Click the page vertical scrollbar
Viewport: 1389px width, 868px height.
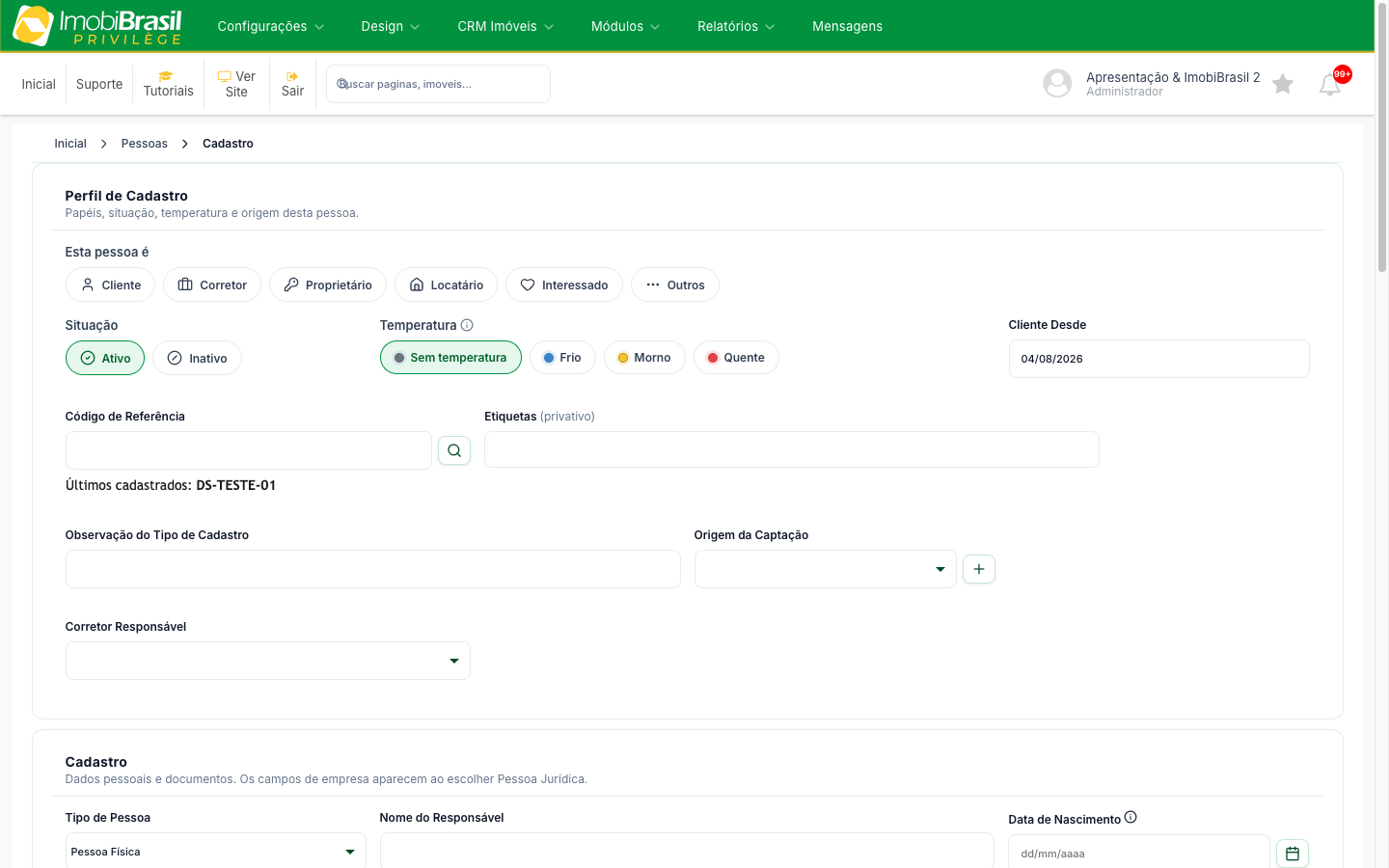1381,140
